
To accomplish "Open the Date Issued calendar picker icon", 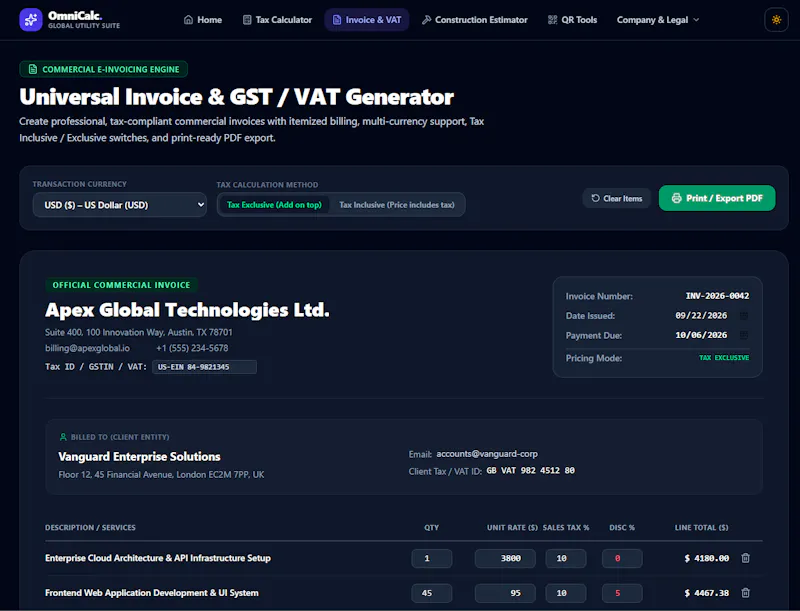I will (744, 316).
